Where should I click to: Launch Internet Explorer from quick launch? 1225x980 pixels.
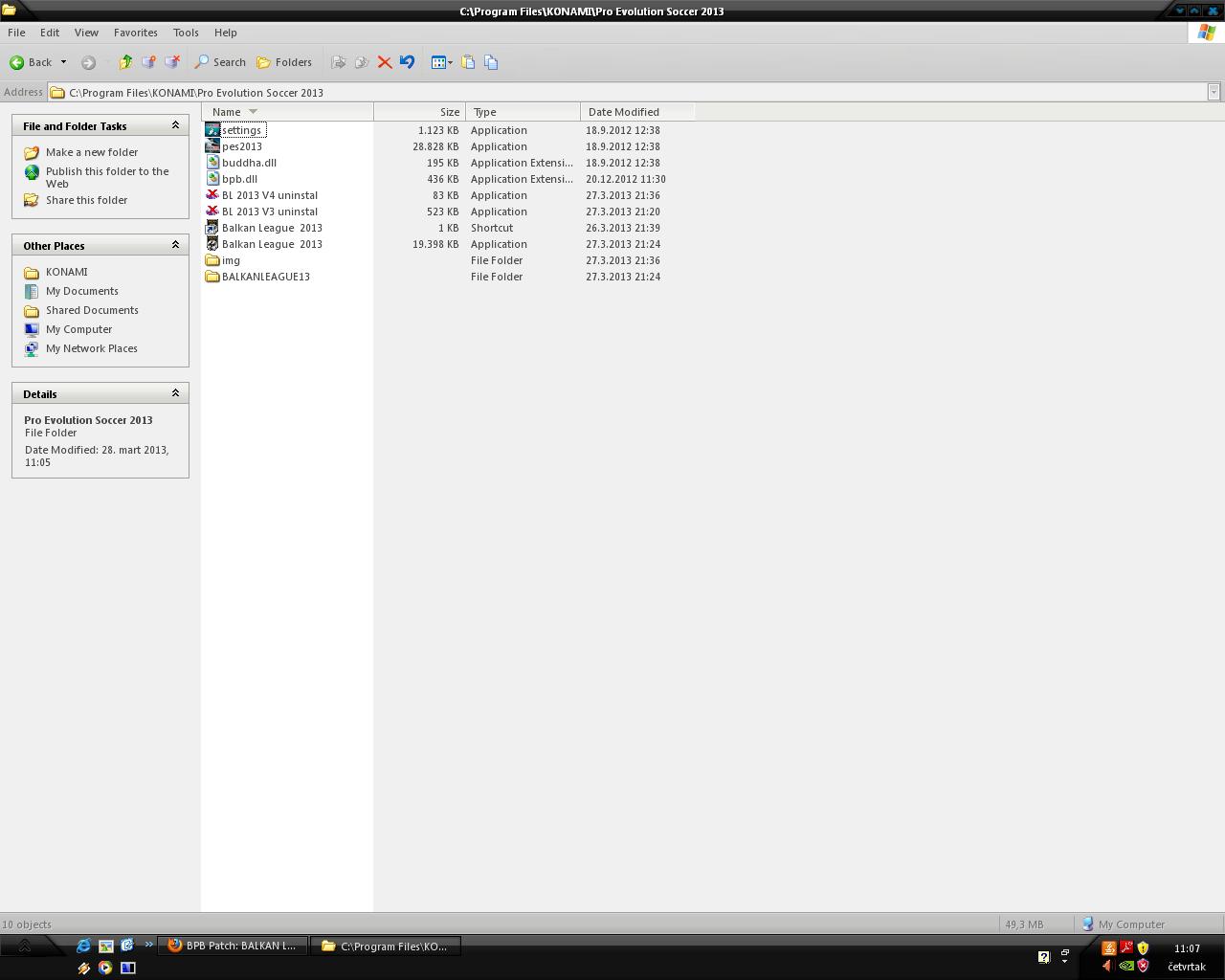(x=83, y=946)
